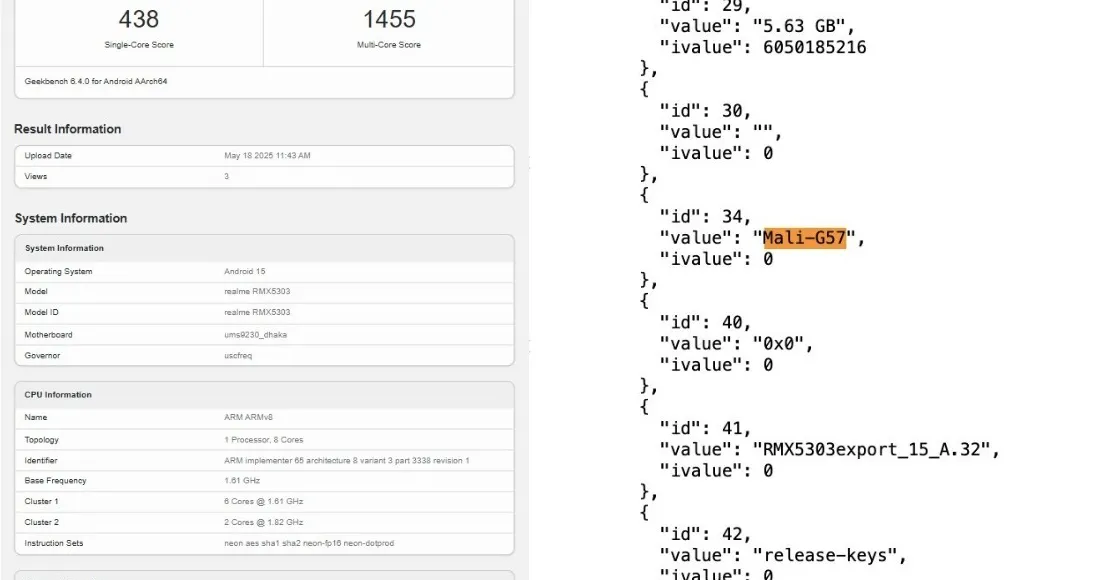Viewport: 1100px width, 580px height.
Task: Click the 1455 Multi-Core Score value
Action: [x=389, y=19]
